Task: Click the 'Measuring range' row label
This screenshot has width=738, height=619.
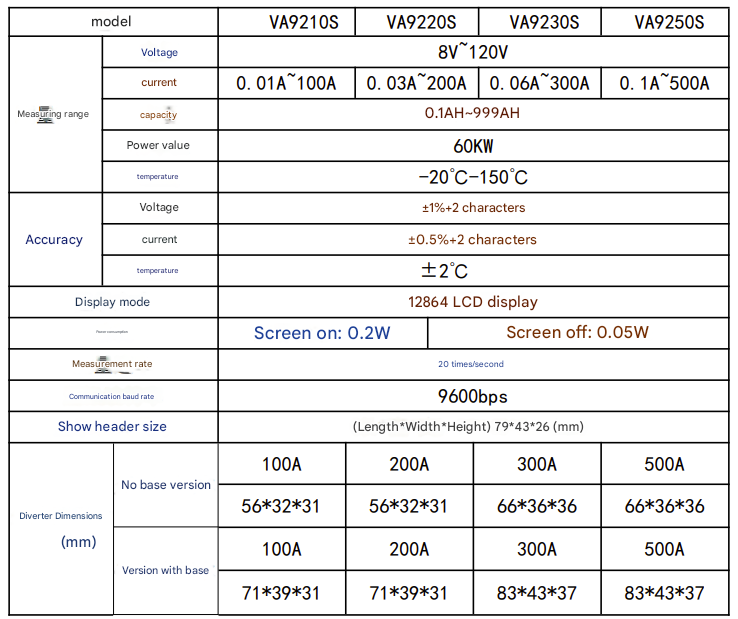Action: 53,114
